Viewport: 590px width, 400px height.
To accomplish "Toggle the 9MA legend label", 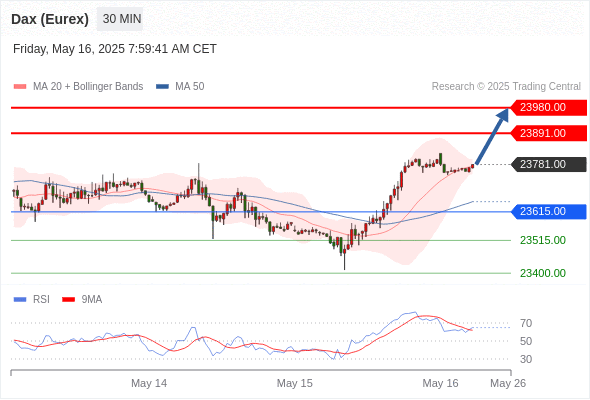I will 92,300.
